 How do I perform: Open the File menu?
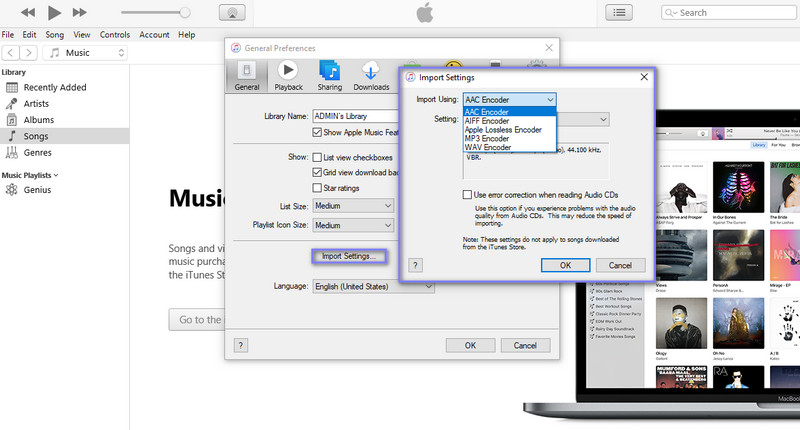[8, 35]
